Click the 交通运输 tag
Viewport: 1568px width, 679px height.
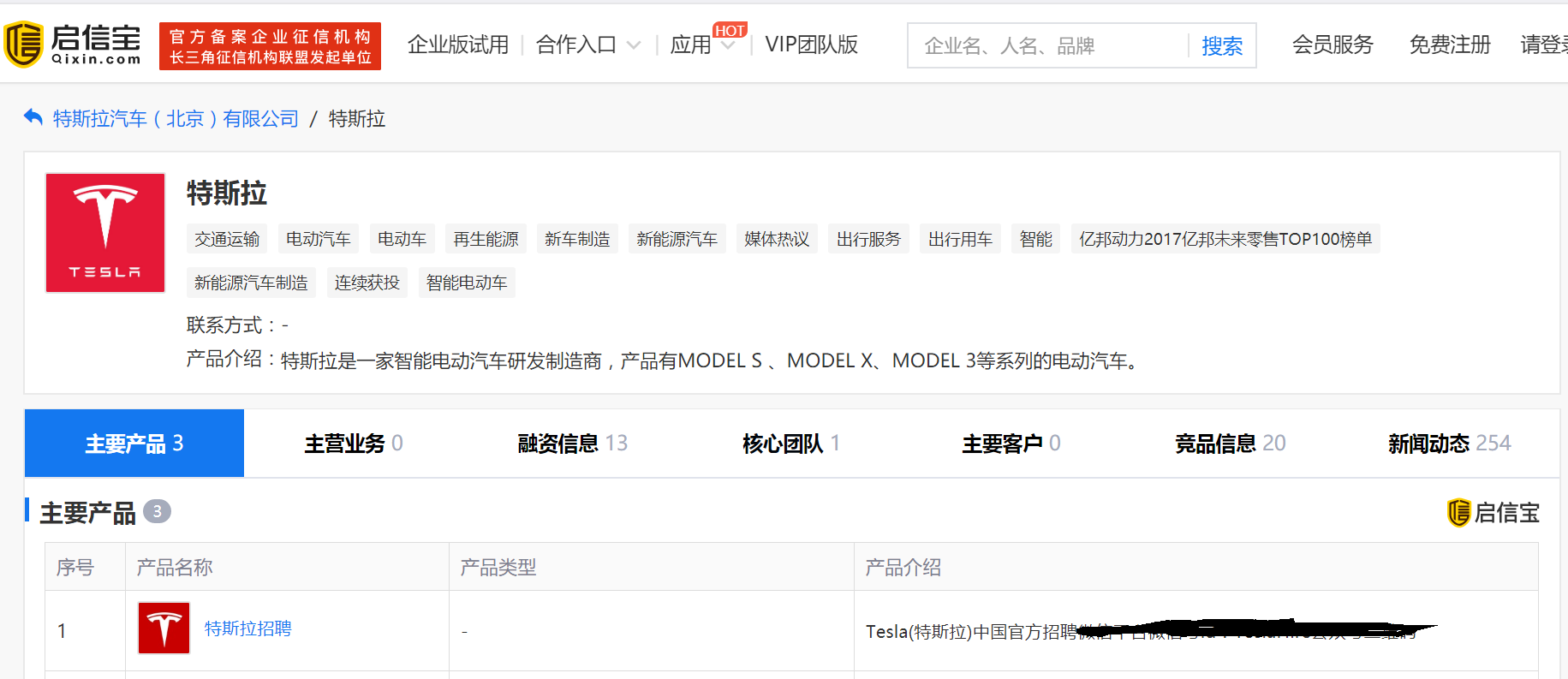[x=227, y=239]
